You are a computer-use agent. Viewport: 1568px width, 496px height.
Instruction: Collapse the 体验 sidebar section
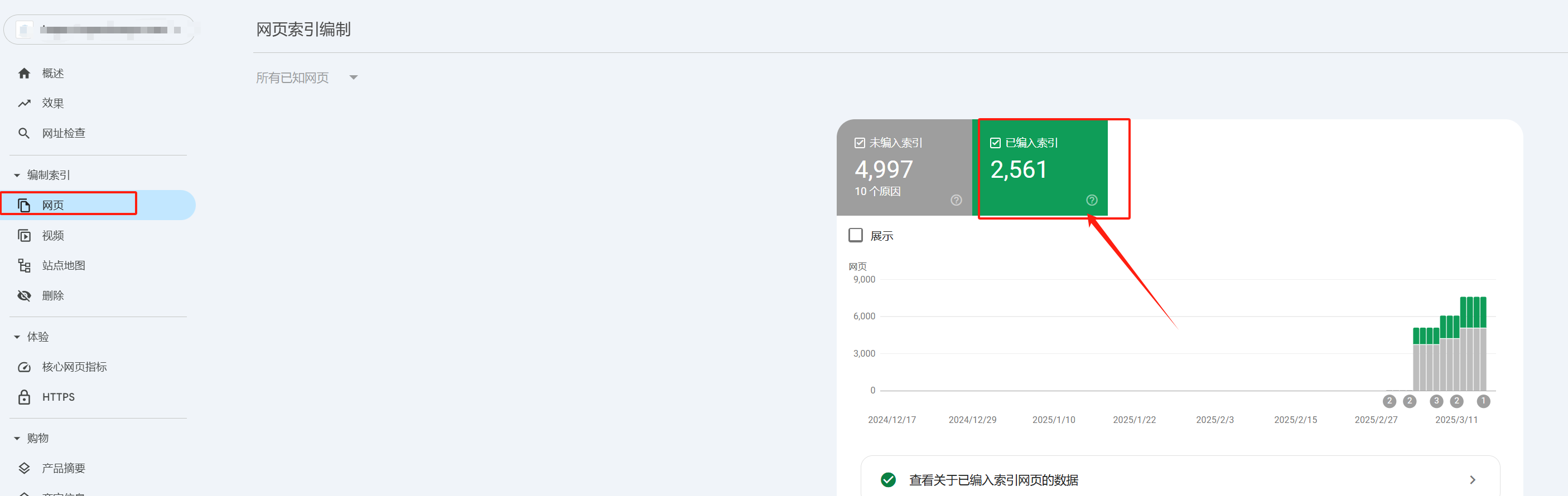point(17,337)
